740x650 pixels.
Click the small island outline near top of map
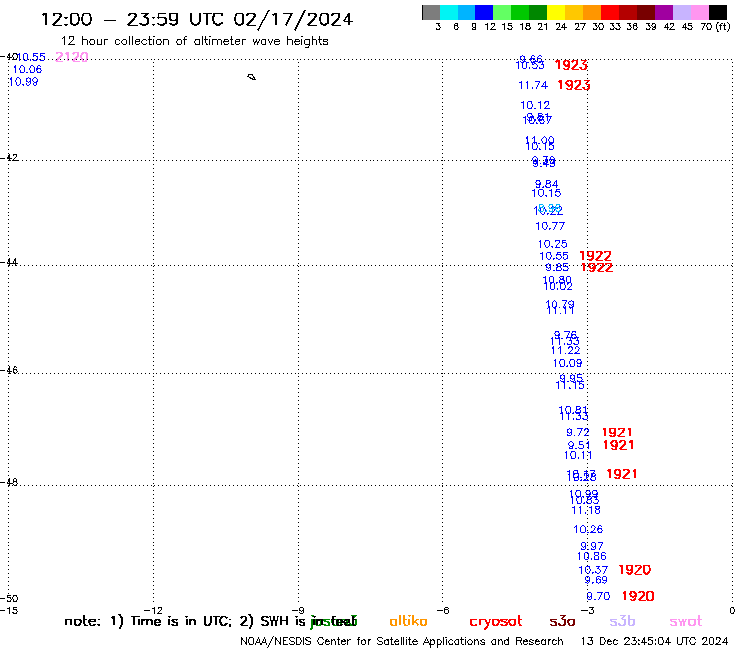[x=252, y=77]
